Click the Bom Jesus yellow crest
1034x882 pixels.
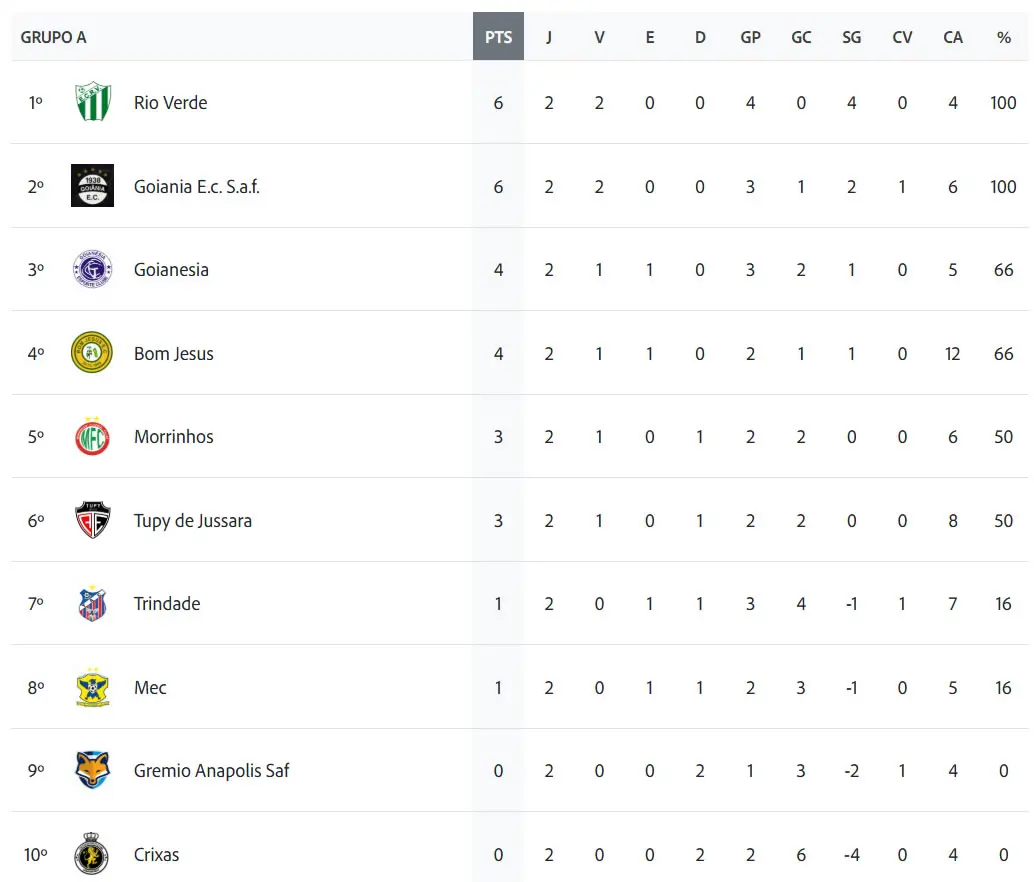point(92,352)
